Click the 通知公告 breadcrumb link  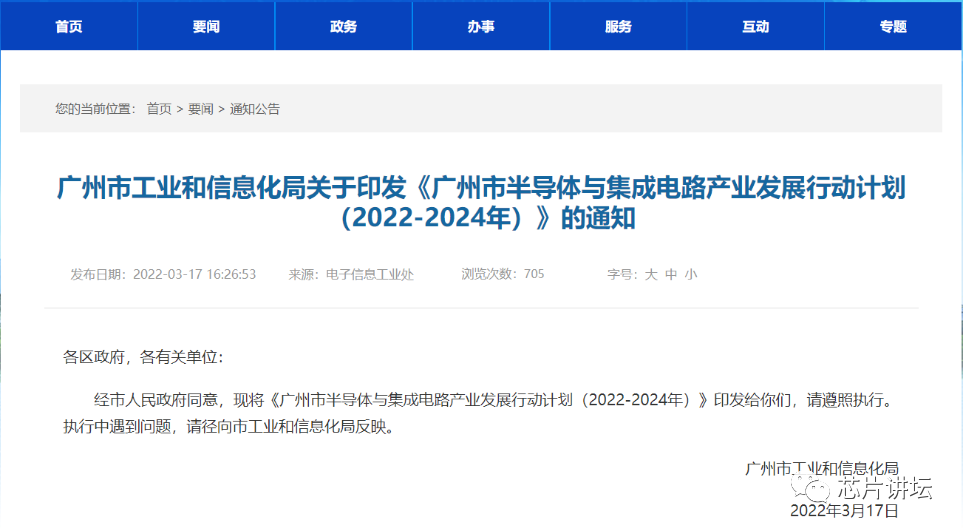pyautogui.click(x=255, y=109)
